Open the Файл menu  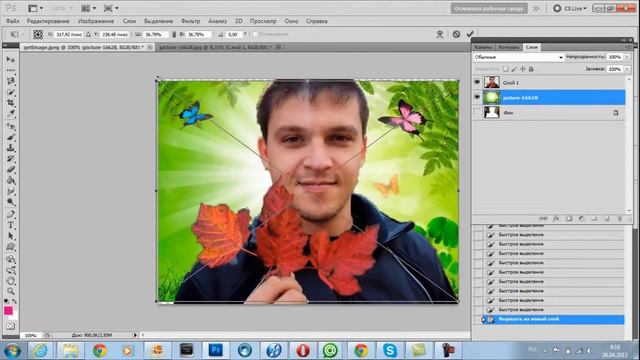[x=13, y=21]
